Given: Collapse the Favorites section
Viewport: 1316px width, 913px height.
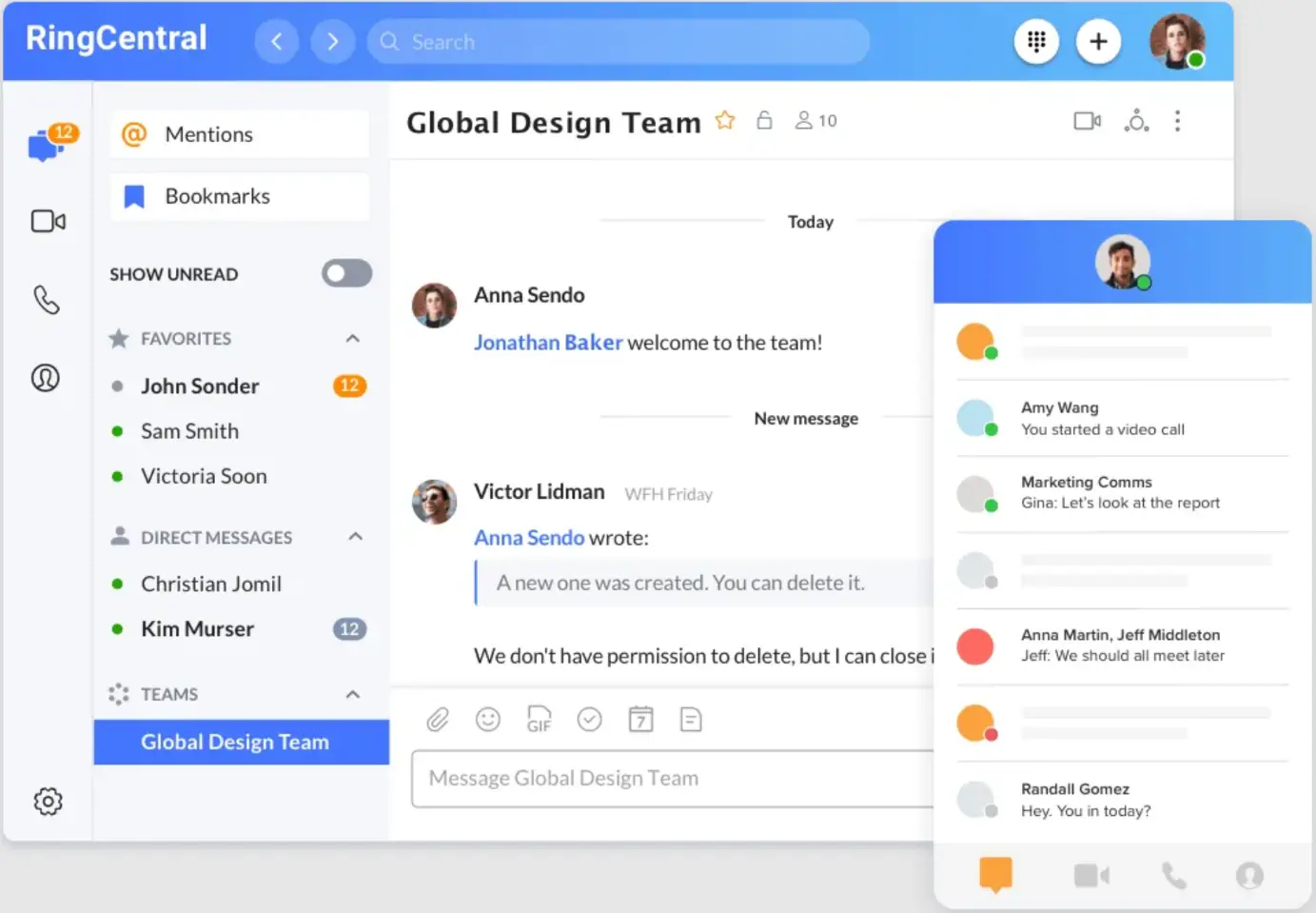Looking at the screenshot, I should click(352, 338).
